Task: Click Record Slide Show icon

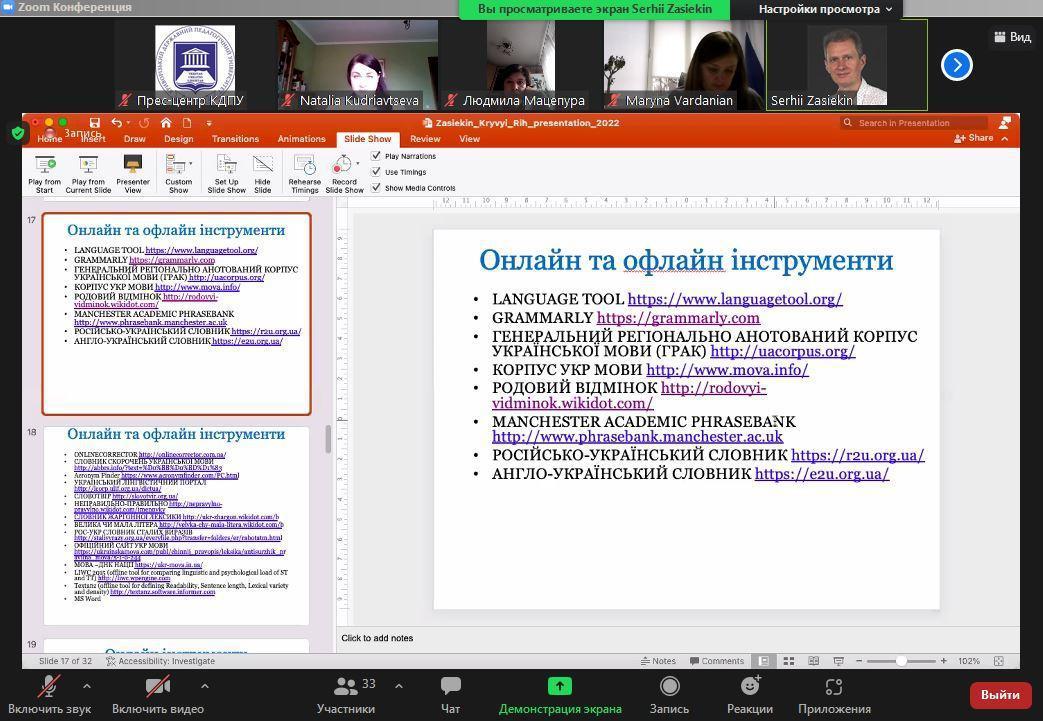Action: click(x=342, y=164)
